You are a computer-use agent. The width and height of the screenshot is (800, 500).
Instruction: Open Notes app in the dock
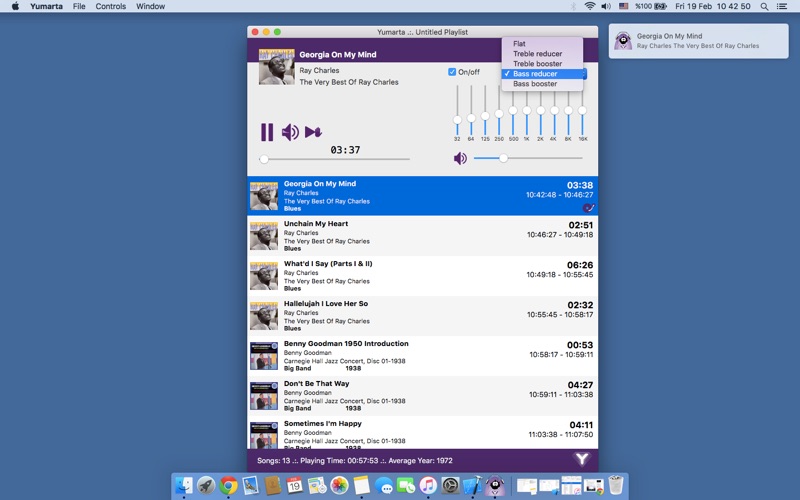click(361, 485)
